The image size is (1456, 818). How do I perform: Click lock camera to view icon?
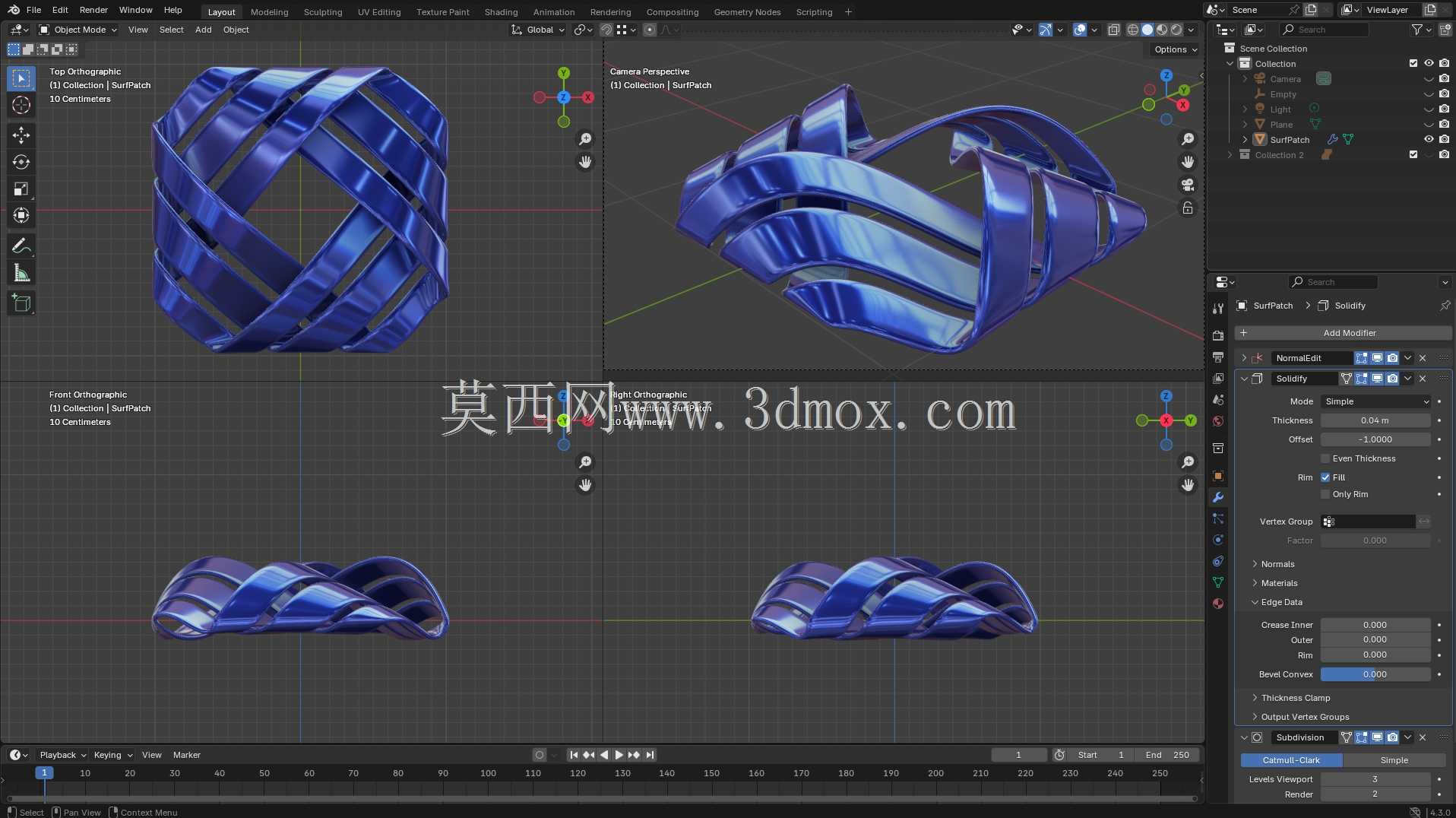pos(1188,208)
